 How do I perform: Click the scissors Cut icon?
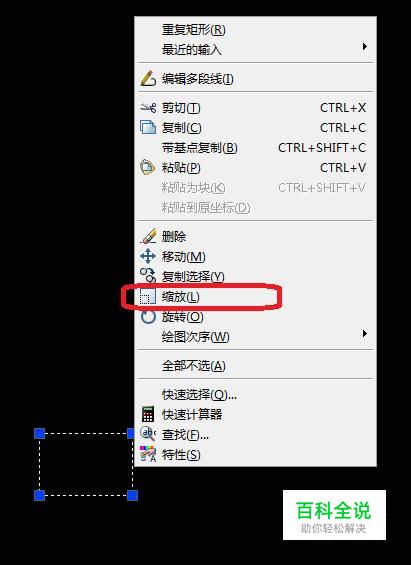(148, 107)
